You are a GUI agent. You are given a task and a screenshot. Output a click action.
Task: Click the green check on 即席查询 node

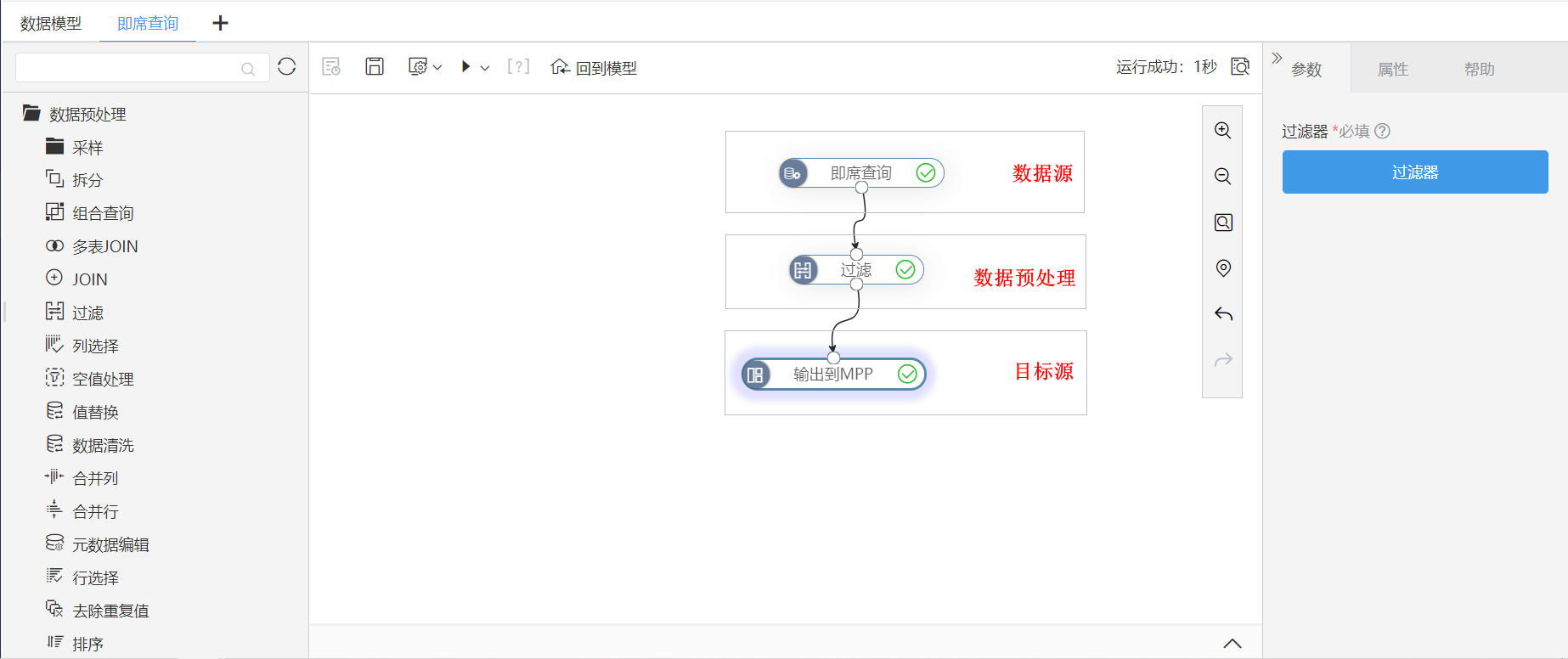coord(926,173)
